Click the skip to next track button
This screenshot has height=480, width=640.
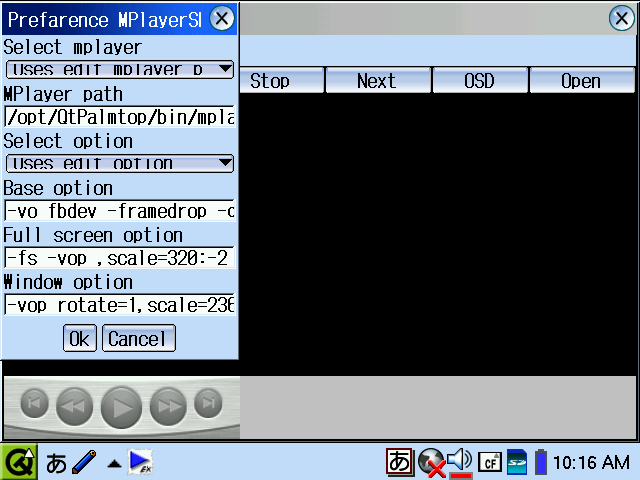[208, 403]
